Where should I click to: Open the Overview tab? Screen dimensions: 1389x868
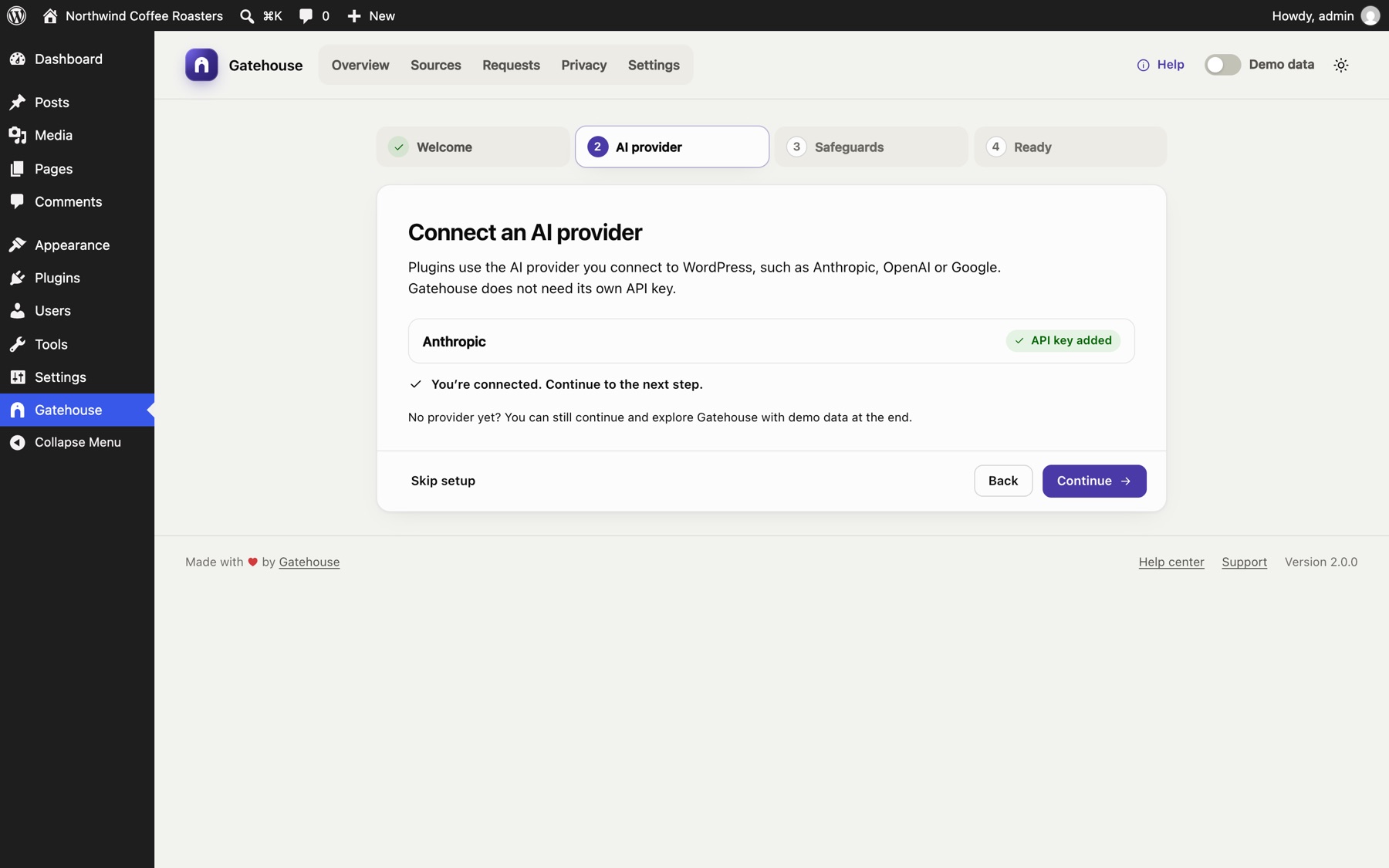(x=360, y=65)
